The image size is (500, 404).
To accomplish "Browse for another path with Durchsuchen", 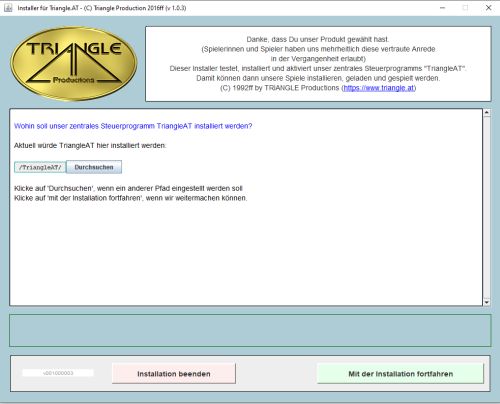I will click(x=94, y=167).
